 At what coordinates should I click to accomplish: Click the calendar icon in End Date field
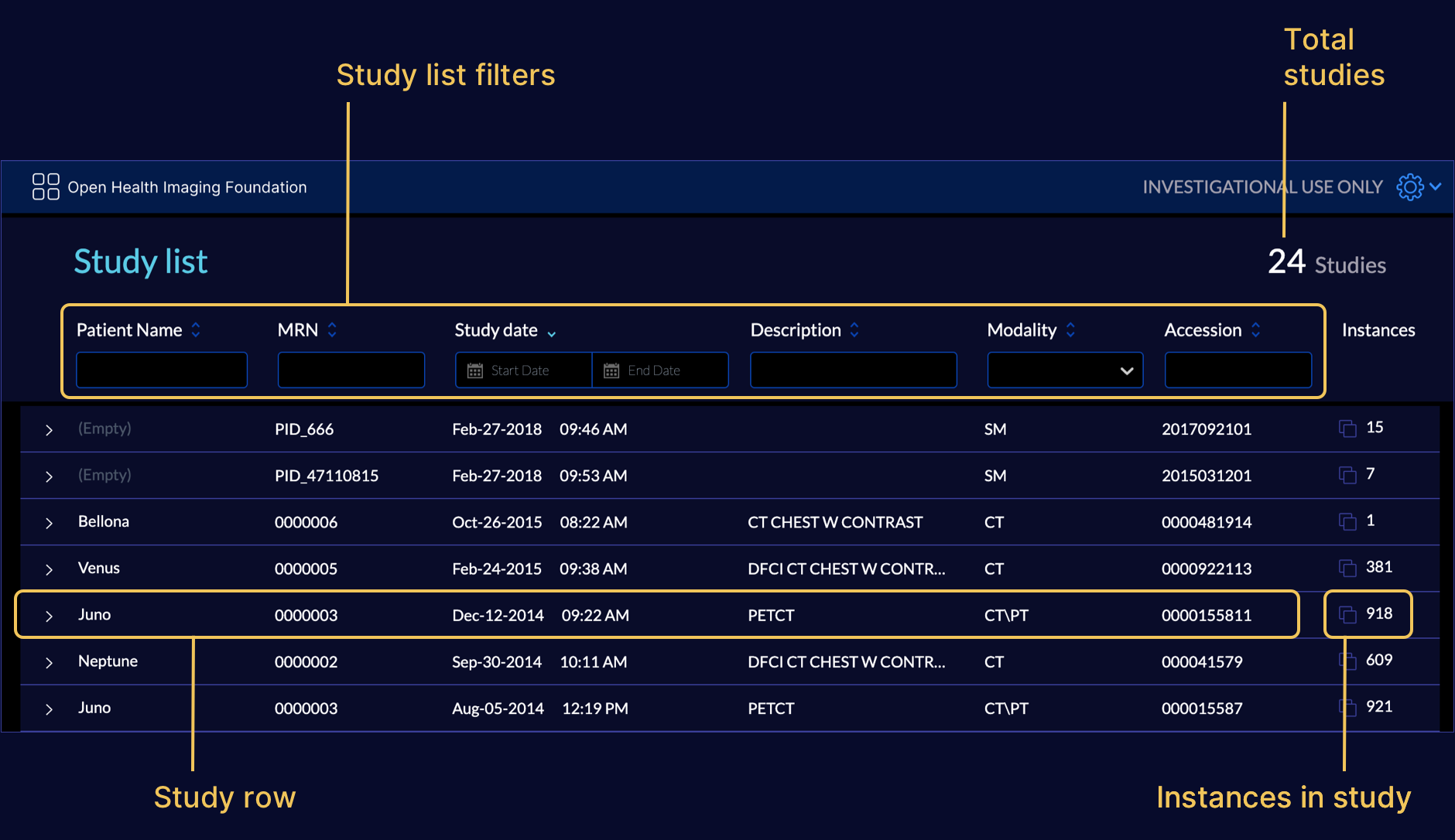tap(611, 370)
